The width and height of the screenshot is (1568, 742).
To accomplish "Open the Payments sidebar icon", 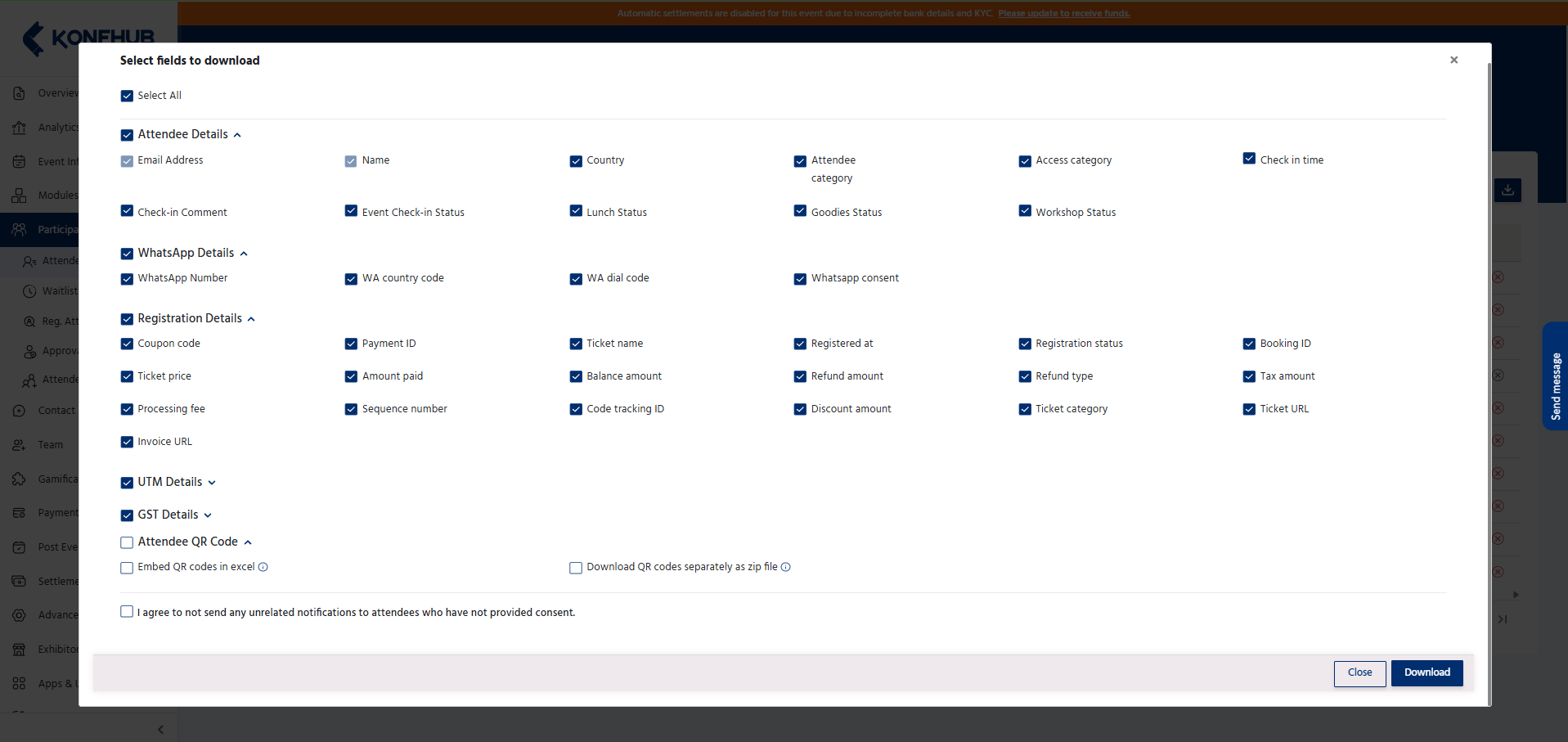I will pos(20,513).
